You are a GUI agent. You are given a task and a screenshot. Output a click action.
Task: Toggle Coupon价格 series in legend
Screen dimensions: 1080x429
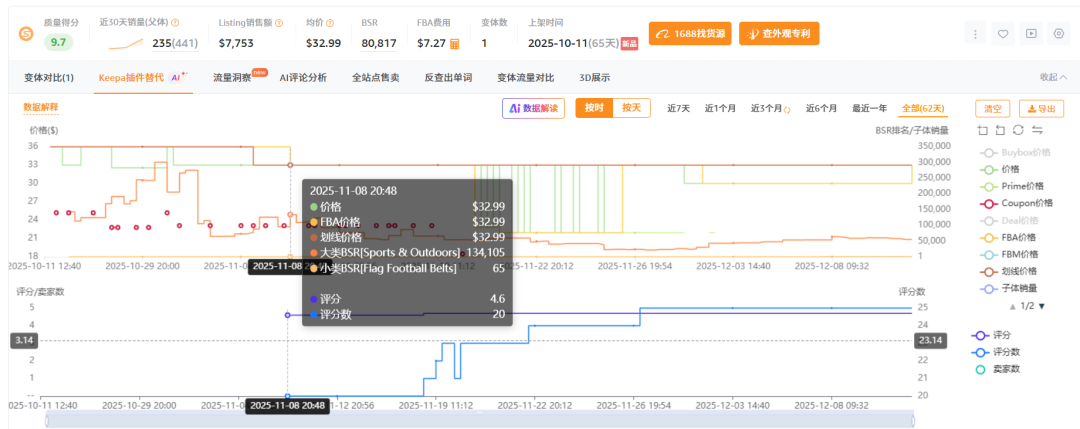coord(1015,203)
